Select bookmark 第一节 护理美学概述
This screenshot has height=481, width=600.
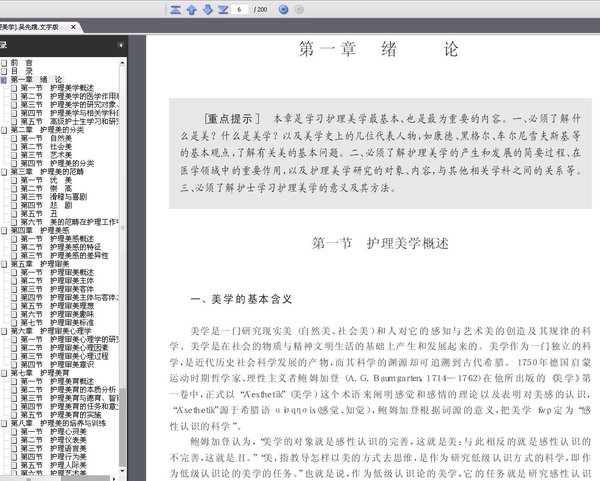[57, 88]
